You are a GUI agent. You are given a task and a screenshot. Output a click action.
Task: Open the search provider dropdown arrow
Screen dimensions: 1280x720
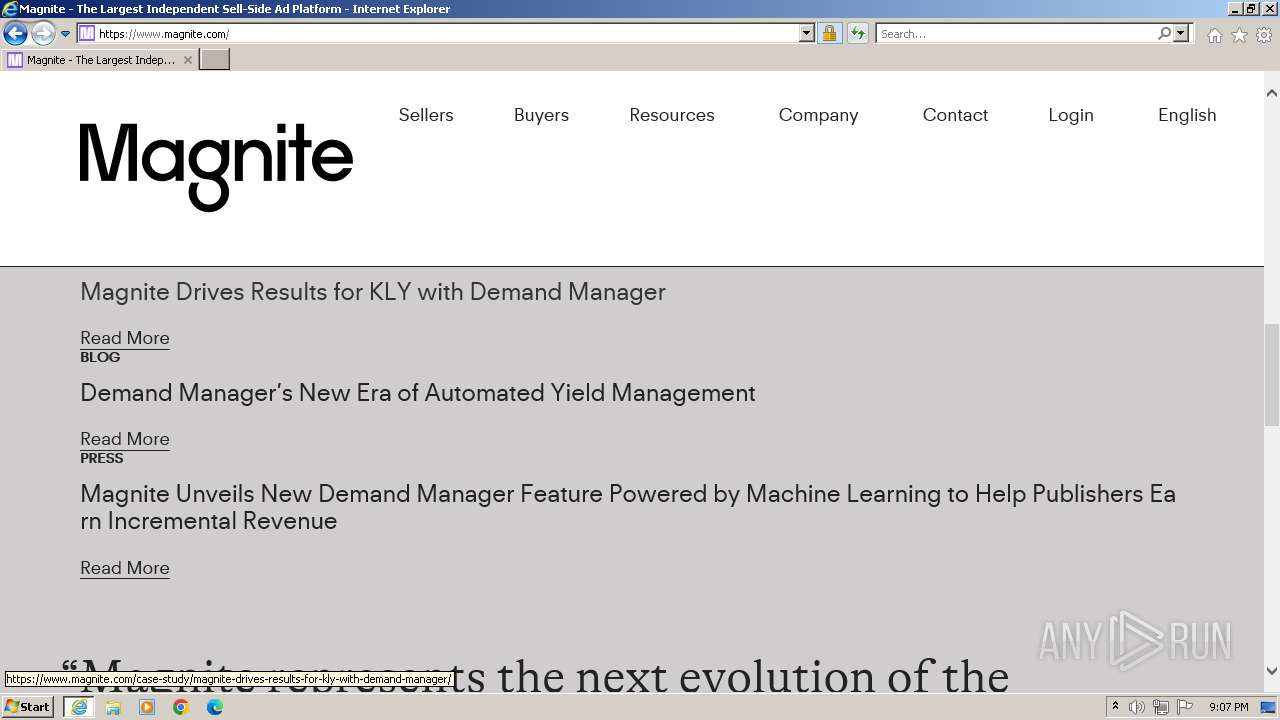(1181, 34)
